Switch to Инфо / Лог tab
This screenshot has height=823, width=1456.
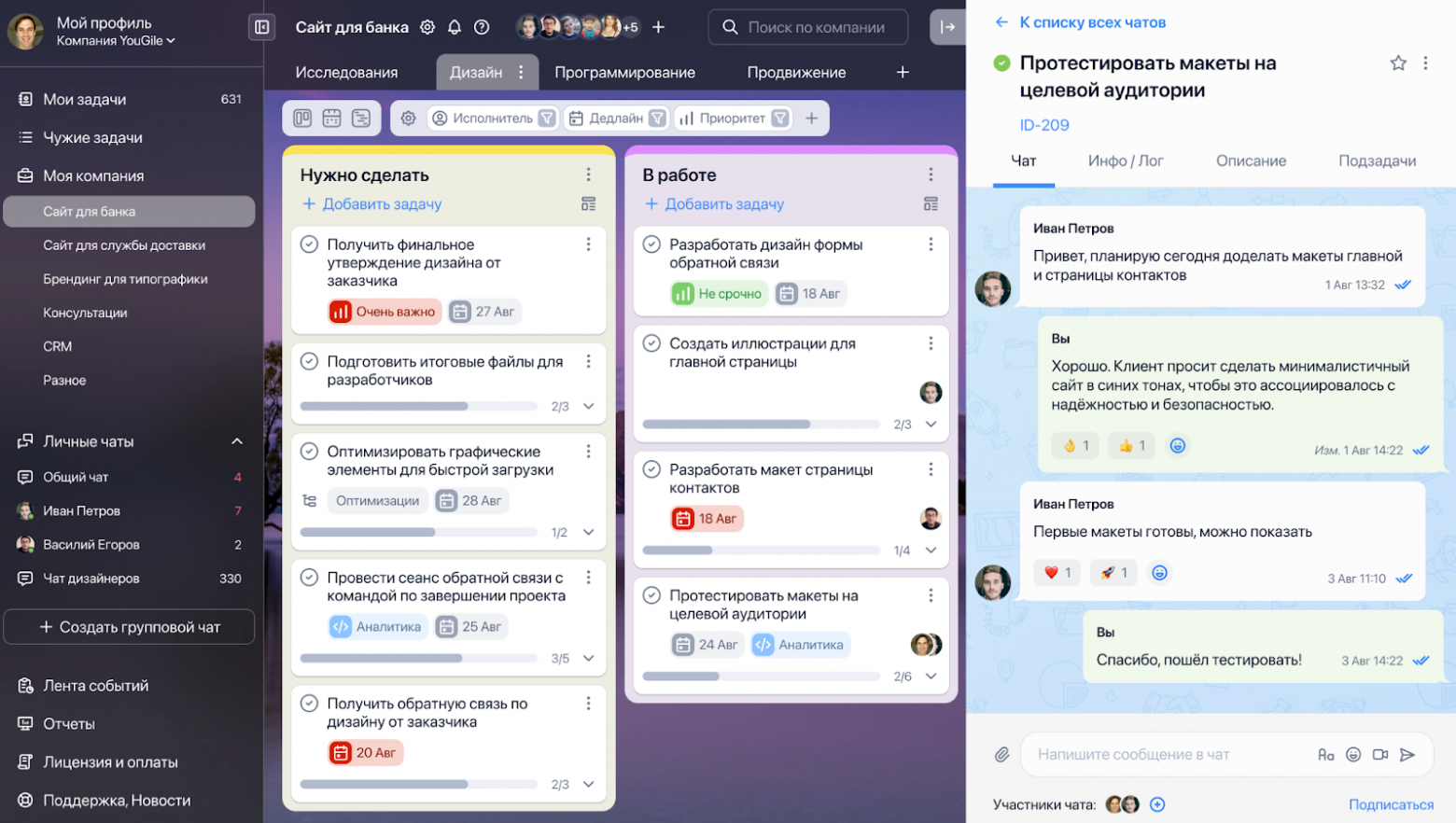point(1126,160)
